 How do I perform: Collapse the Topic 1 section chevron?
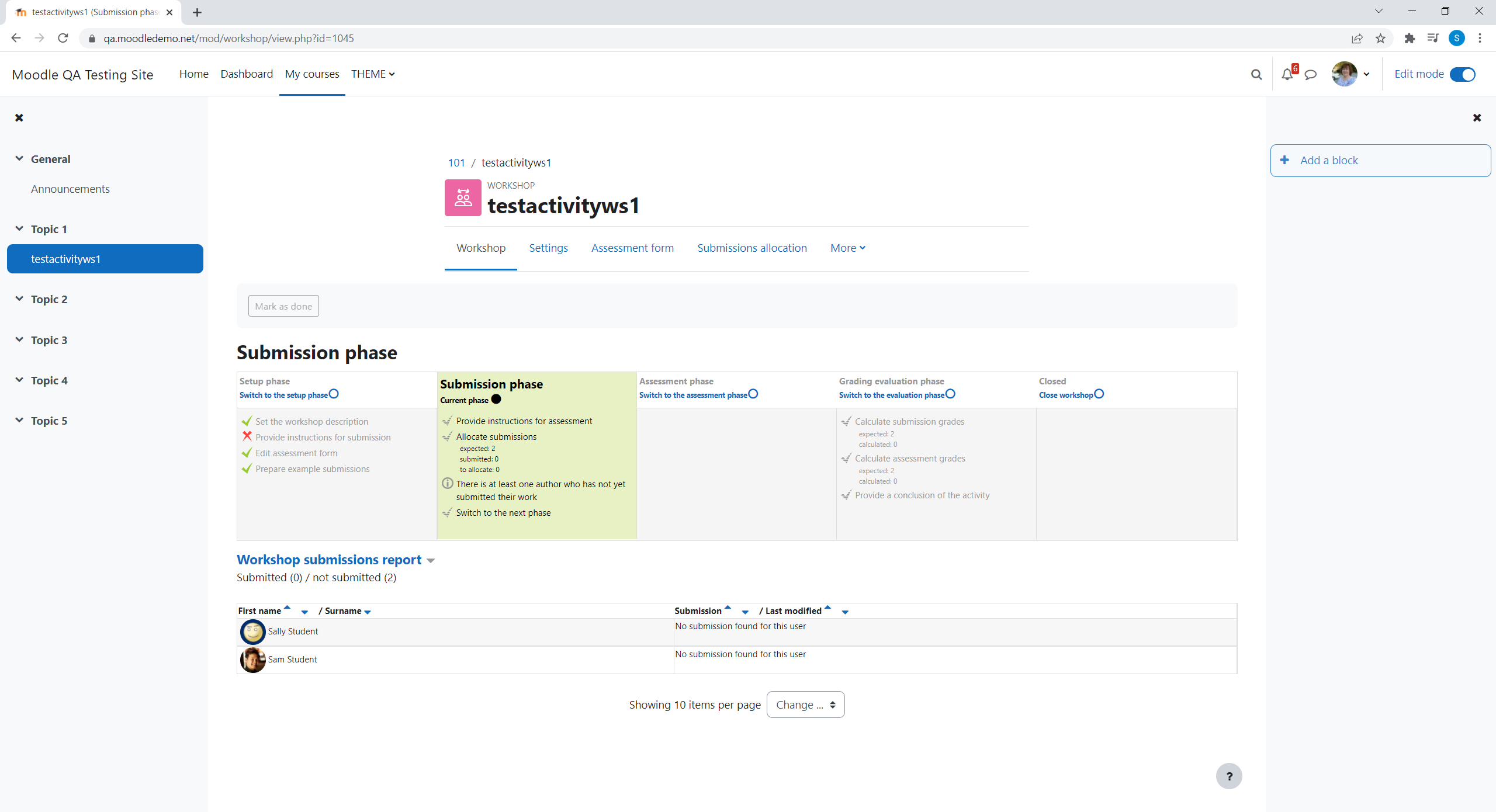pos(19,228)
